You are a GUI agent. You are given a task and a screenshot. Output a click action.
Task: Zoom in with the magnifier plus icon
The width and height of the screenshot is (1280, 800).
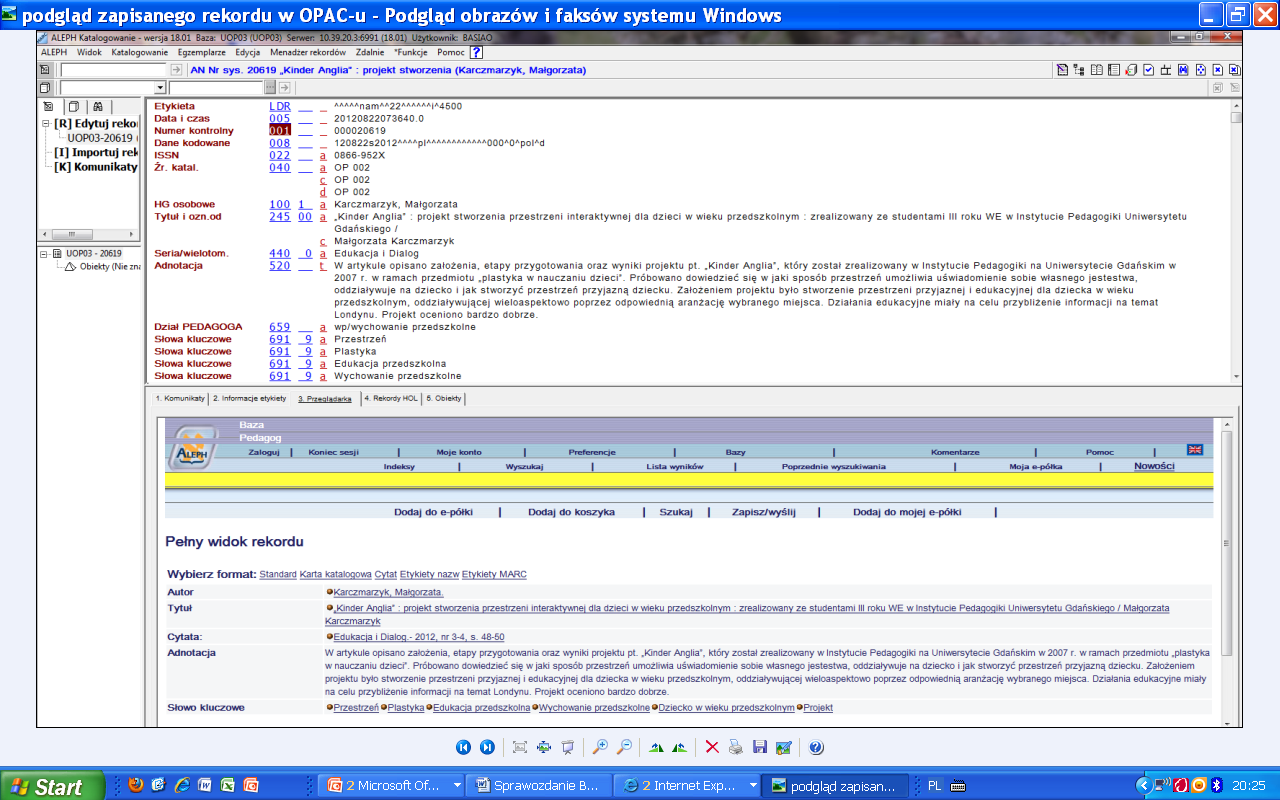pyautogui.click(x=600, y=747)
